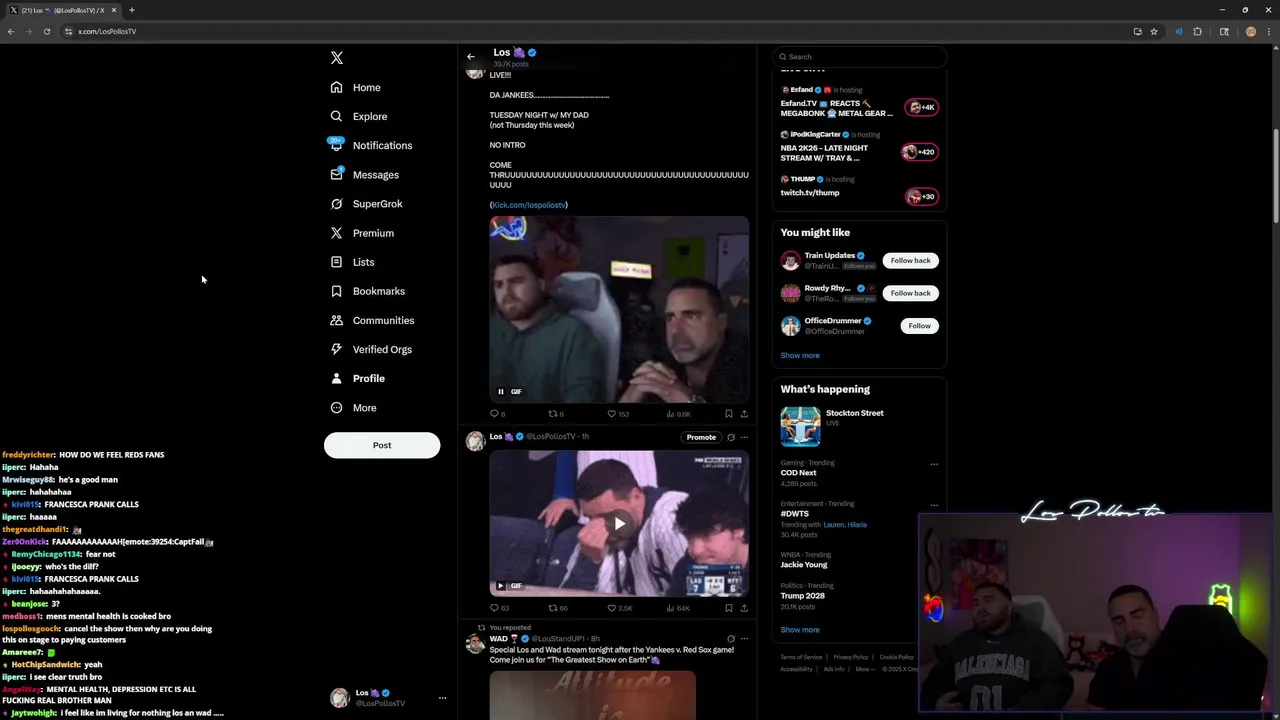The width and height of the screenshot is (1280, 720).
Task: Open COD Next trending topic
Action: pos(799,473)
